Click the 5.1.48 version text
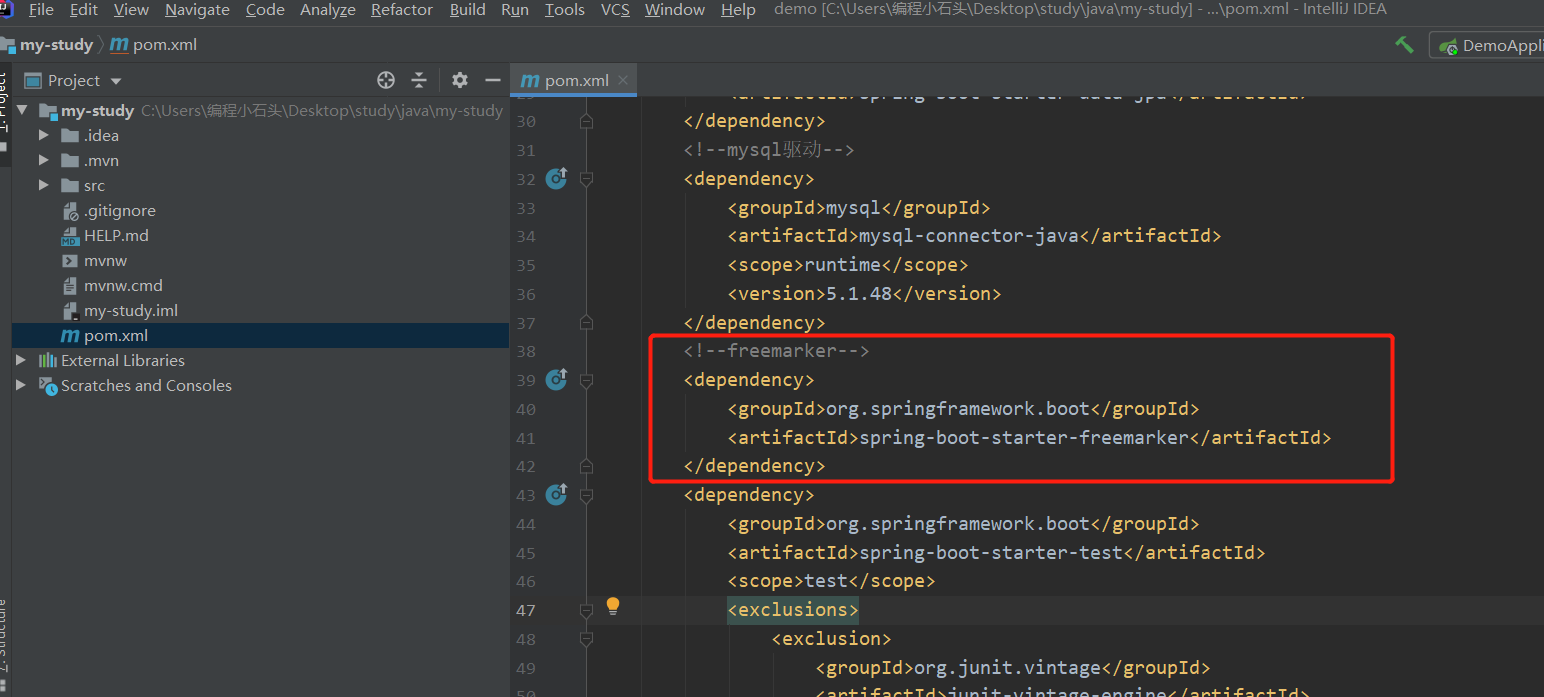Screen dimensions: 1544x697 pos(859,294)
